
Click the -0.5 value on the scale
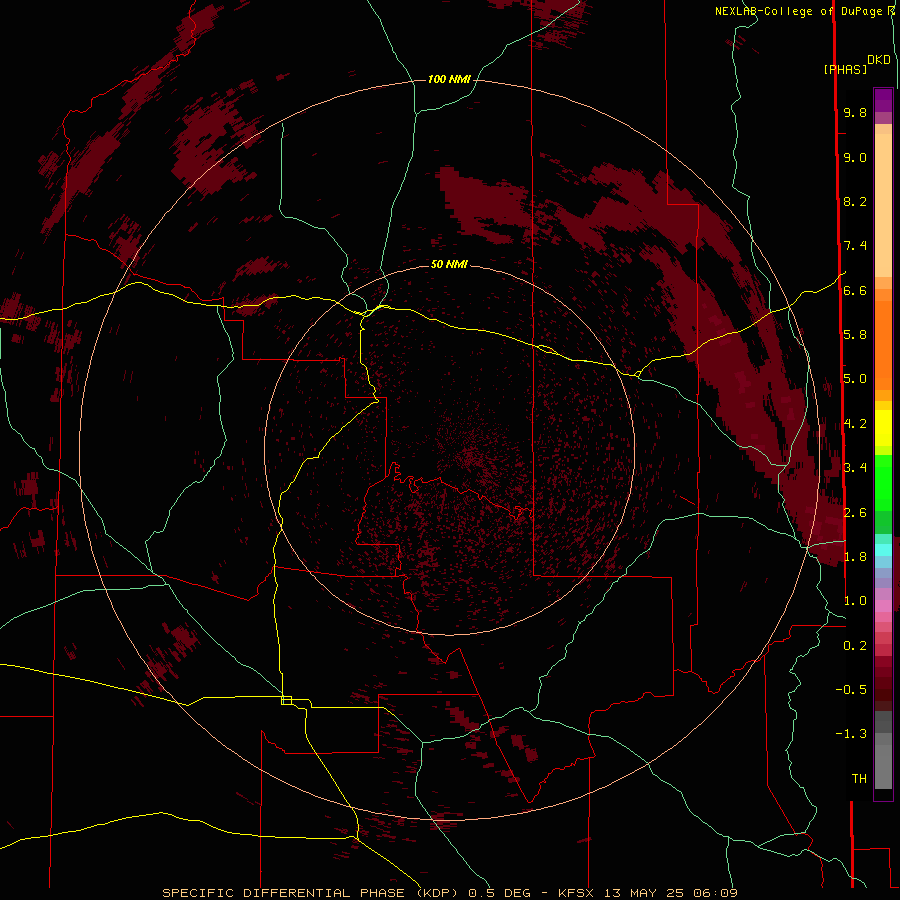[x=851, y=690]
